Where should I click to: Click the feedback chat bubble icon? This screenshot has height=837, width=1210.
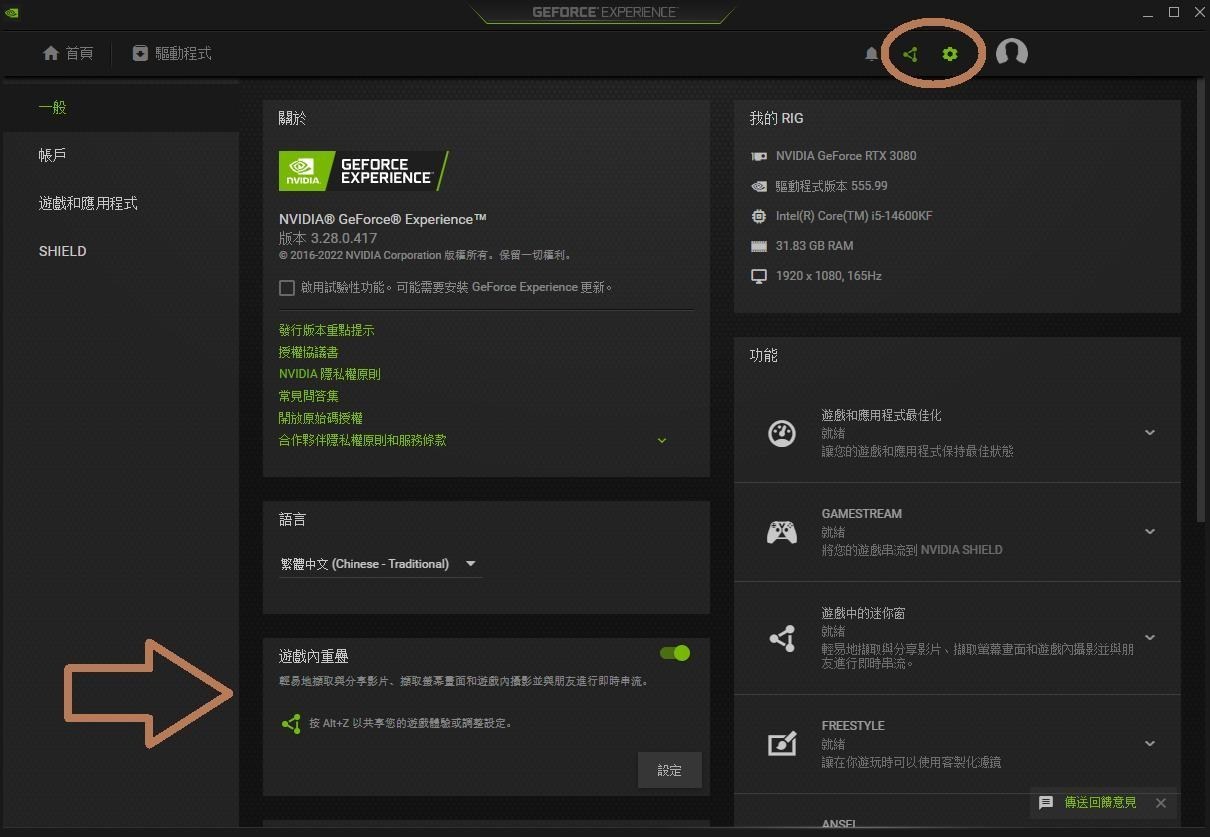[1046, 803]
